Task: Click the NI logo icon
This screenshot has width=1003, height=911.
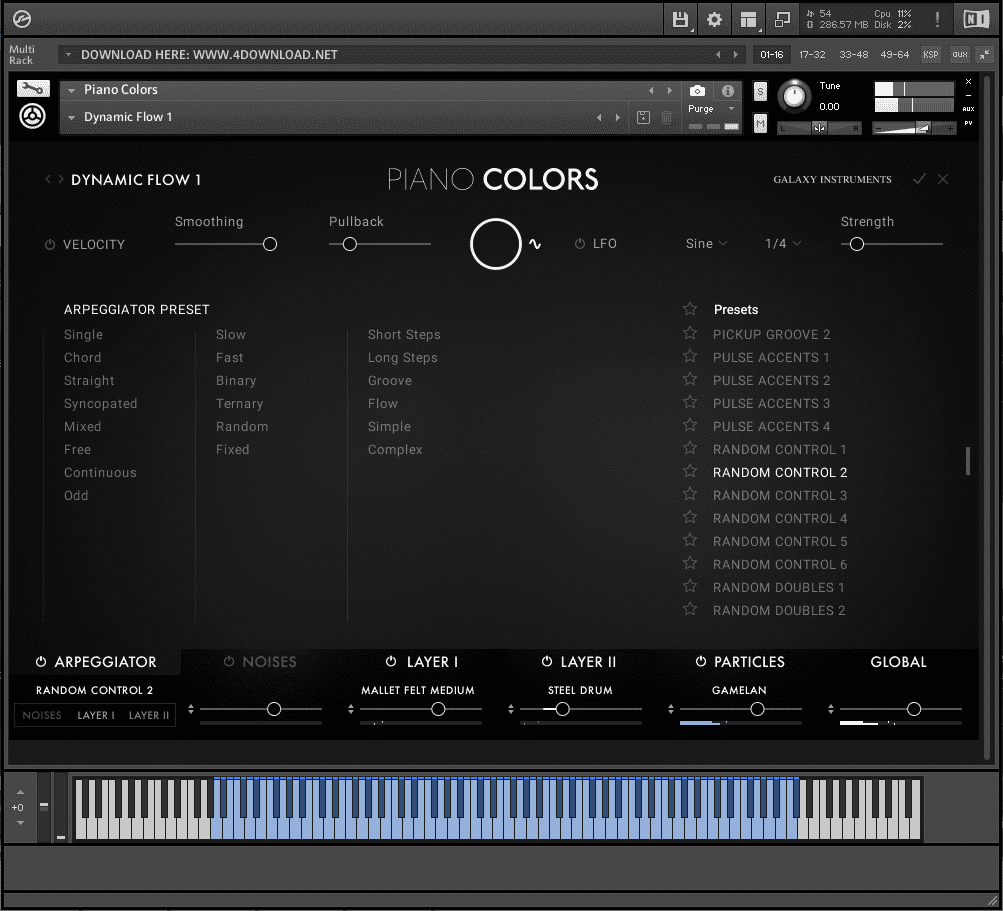Action: click(x=976, y=19)
